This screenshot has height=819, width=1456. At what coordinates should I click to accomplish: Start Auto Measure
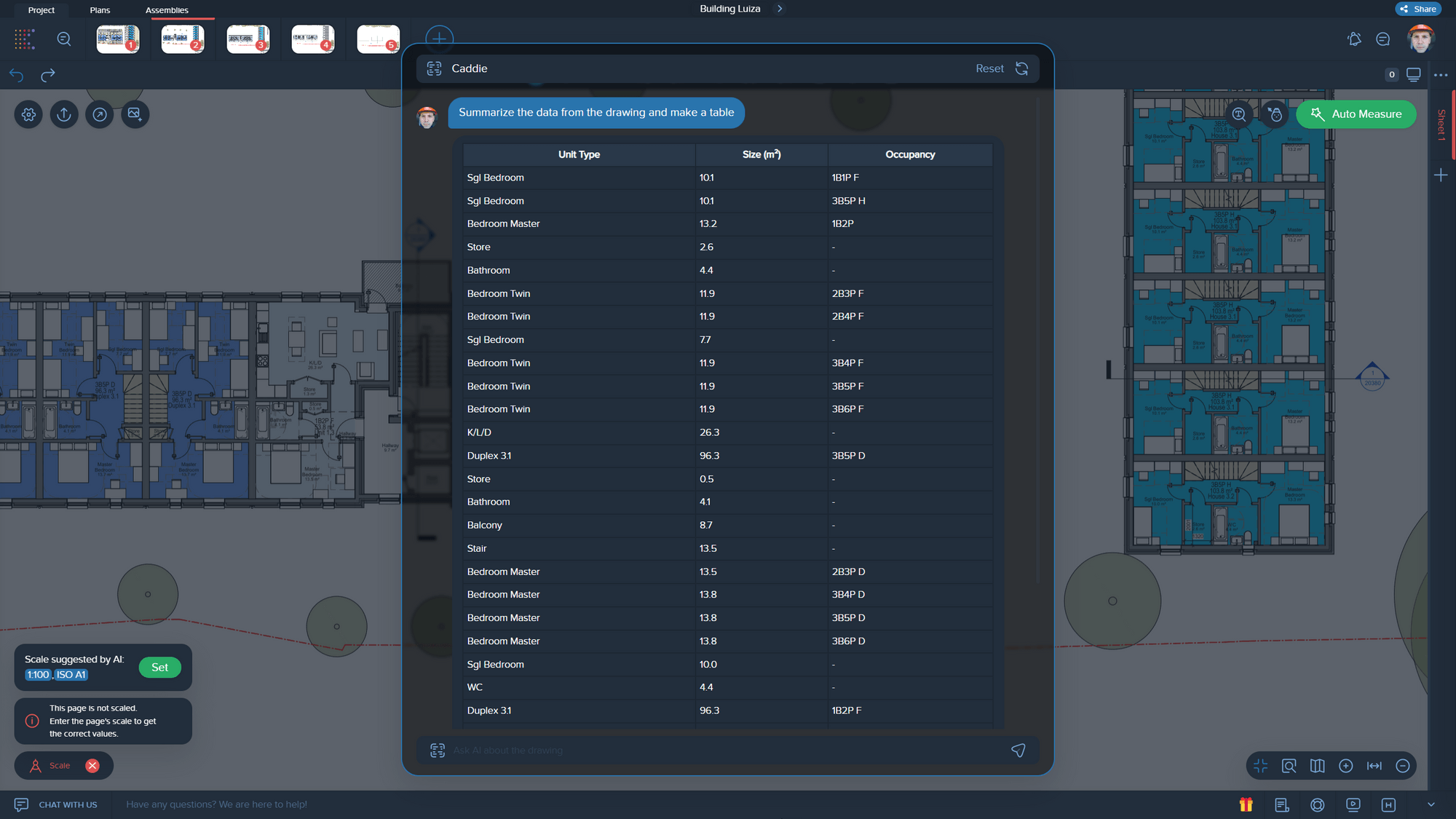[x=1356, y=114]
